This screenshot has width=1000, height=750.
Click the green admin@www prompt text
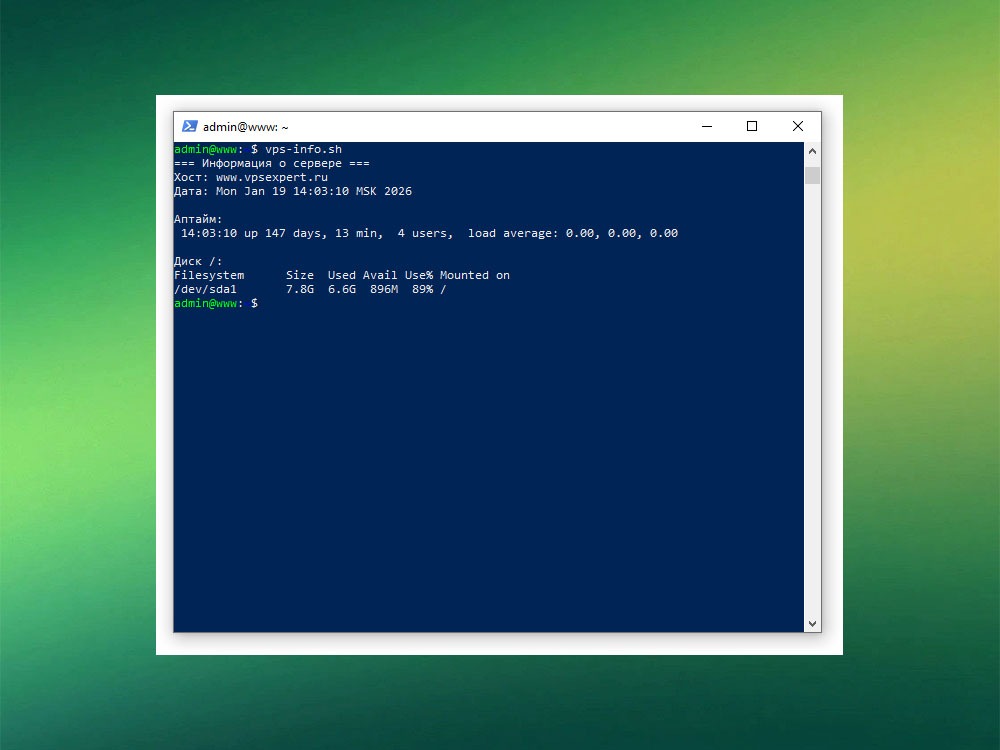(206, 148)
